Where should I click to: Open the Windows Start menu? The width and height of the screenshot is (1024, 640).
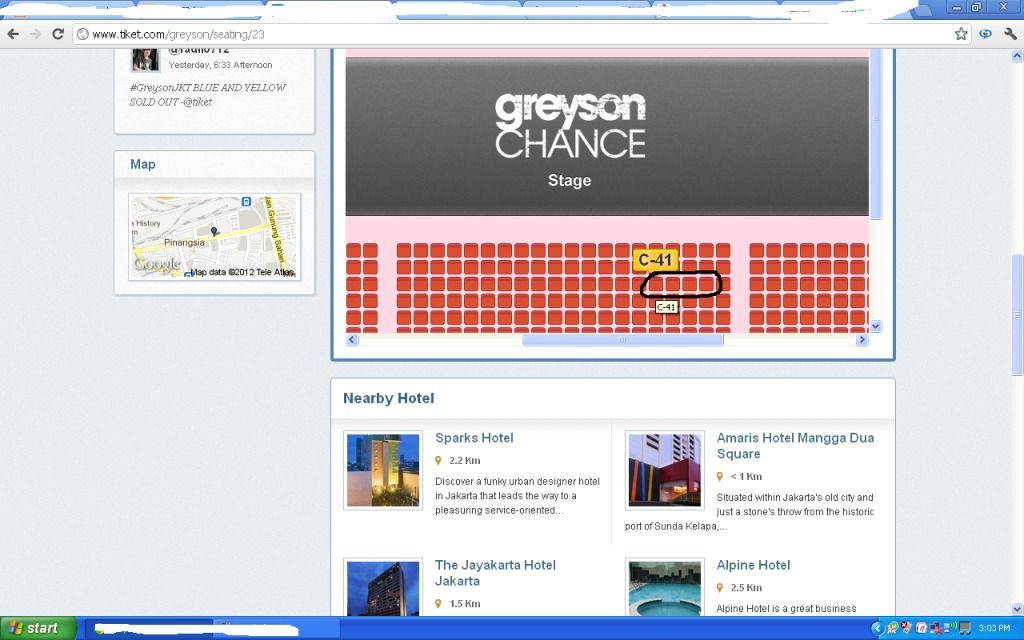38,628
